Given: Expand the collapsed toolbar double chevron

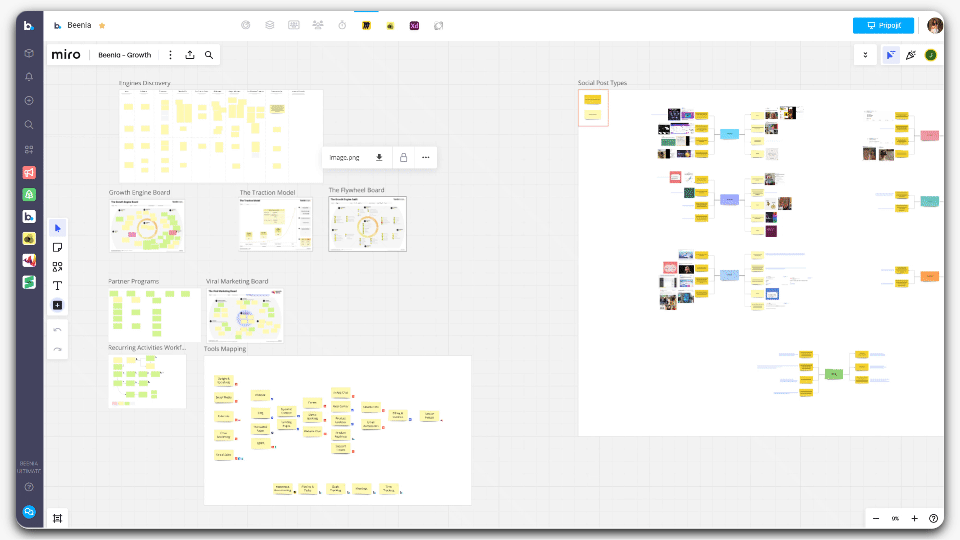Looking at the screenshot, I should click(865, 55).
